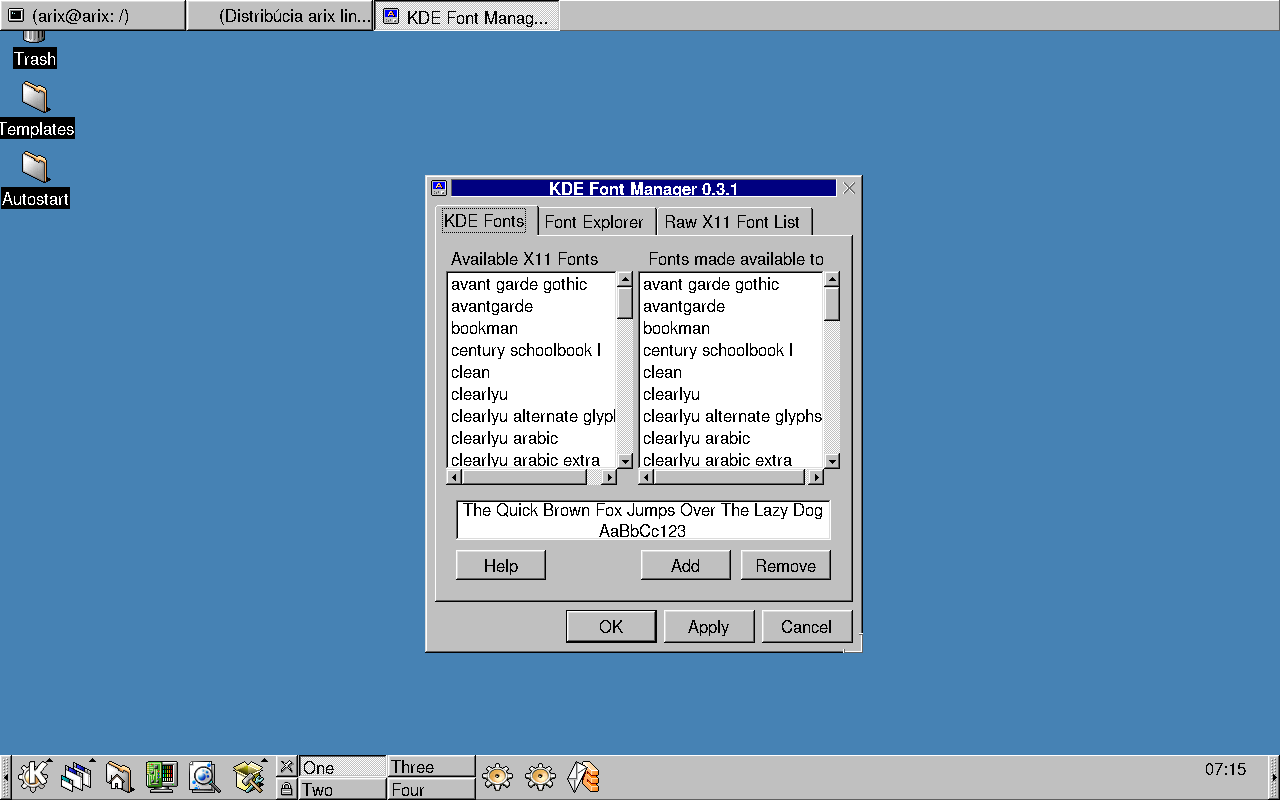Open the Home directory folder icon
1280x800 pixels.
tap(119, 775)
